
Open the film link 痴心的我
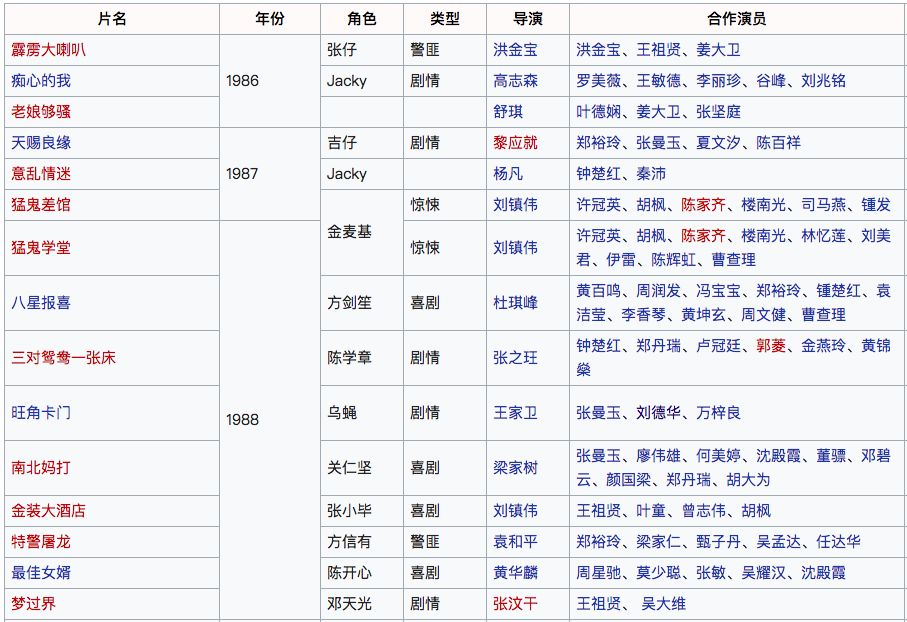coord(40,81)
